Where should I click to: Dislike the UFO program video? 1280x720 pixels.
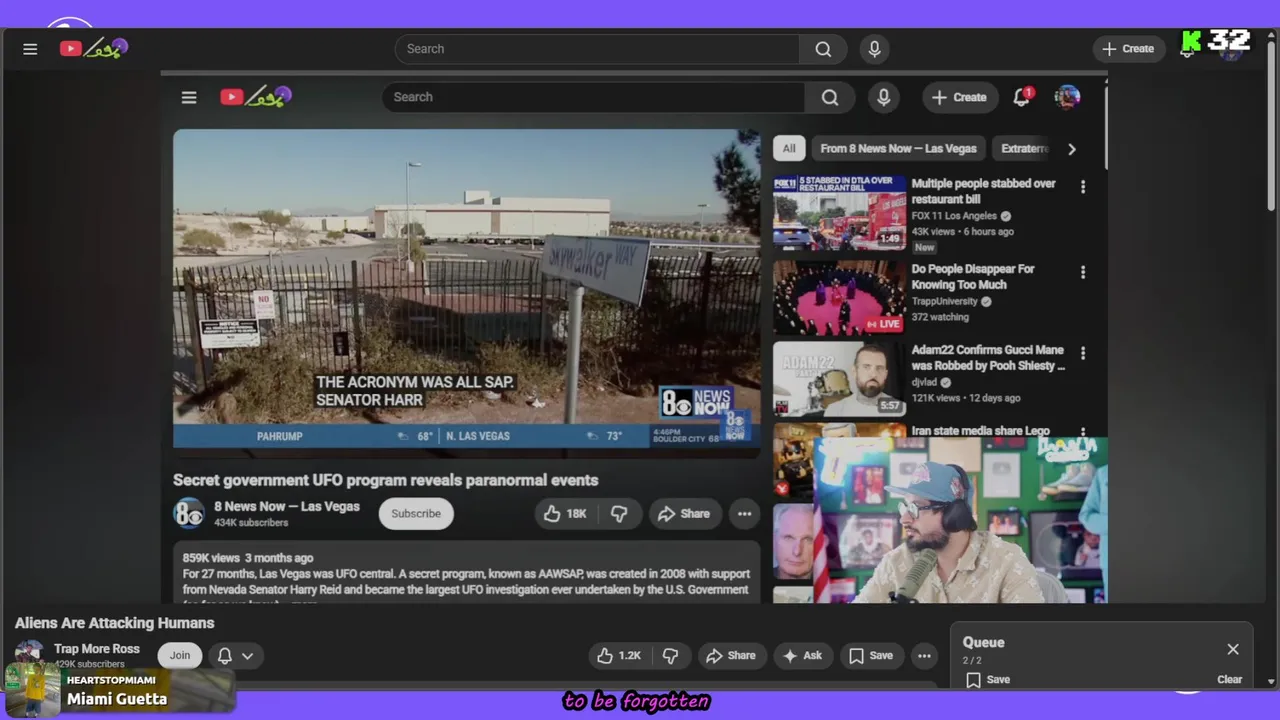619,514
